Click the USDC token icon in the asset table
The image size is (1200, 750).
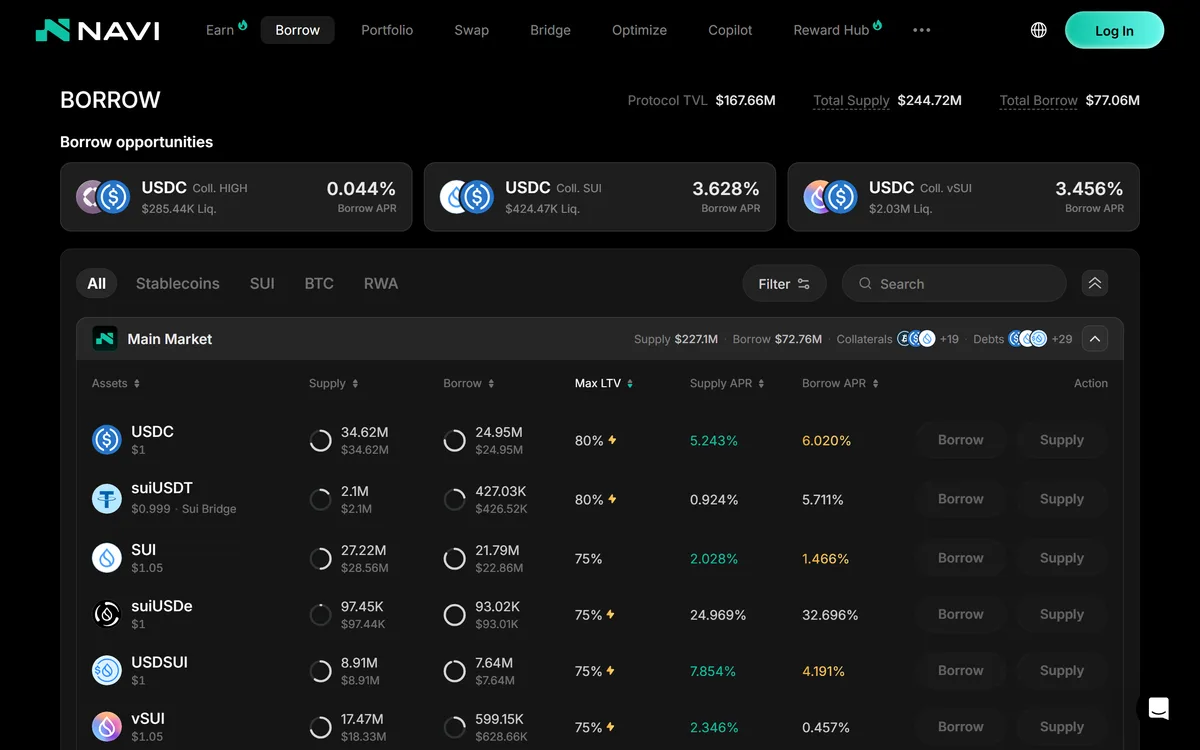click(107, 440)
